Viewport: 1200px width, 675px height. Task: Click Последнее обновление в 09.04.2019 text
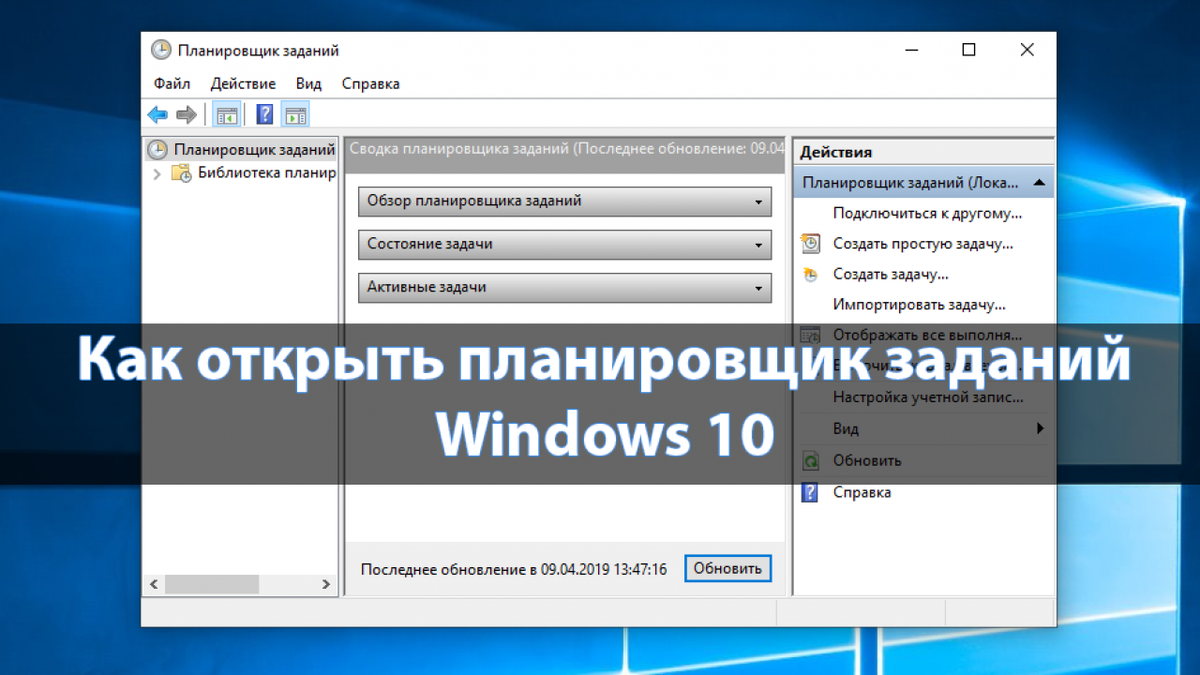pos(514,569)
